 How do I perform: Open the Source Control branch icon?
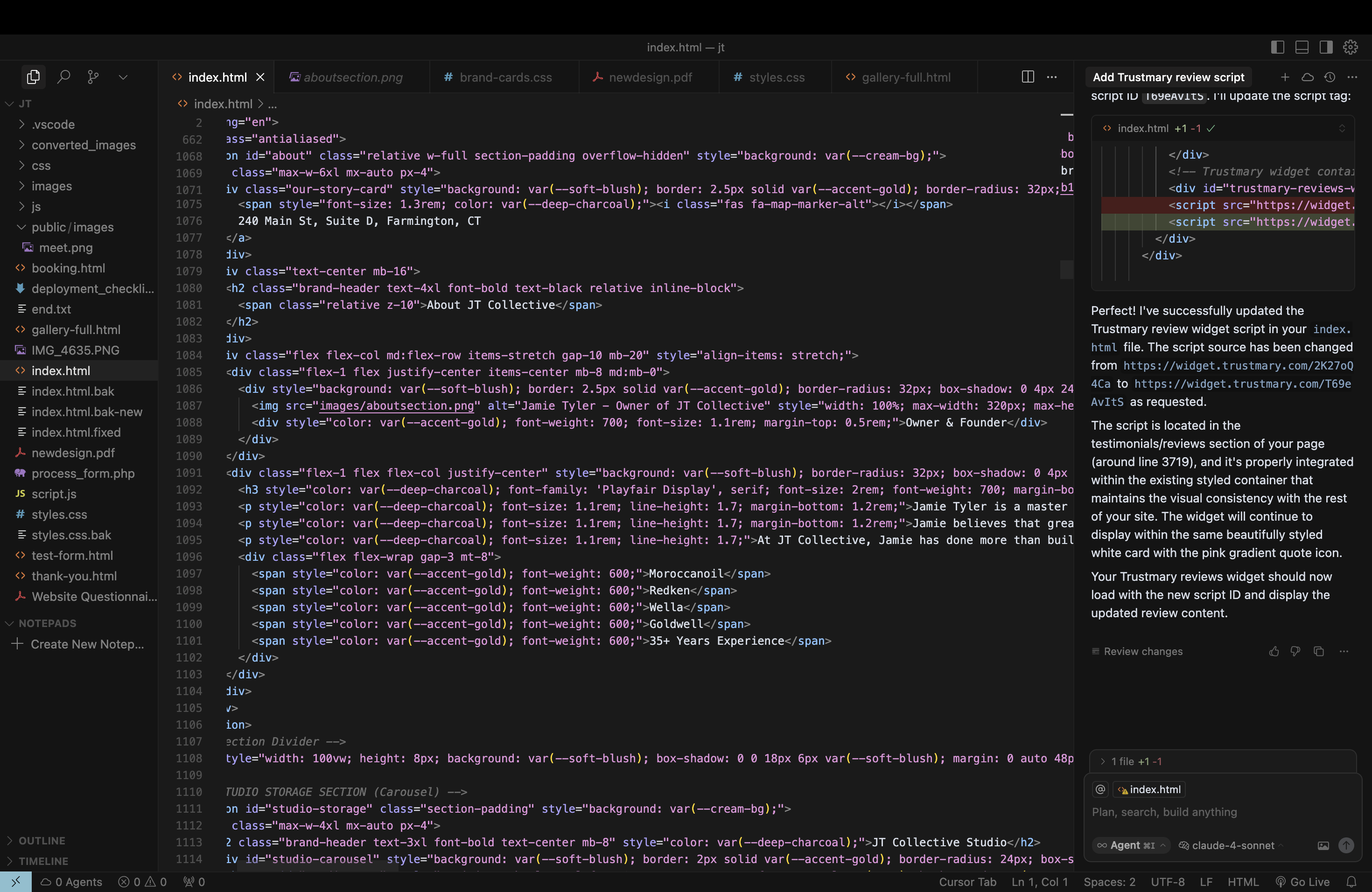pyautogui.click(x=93, y=77)
